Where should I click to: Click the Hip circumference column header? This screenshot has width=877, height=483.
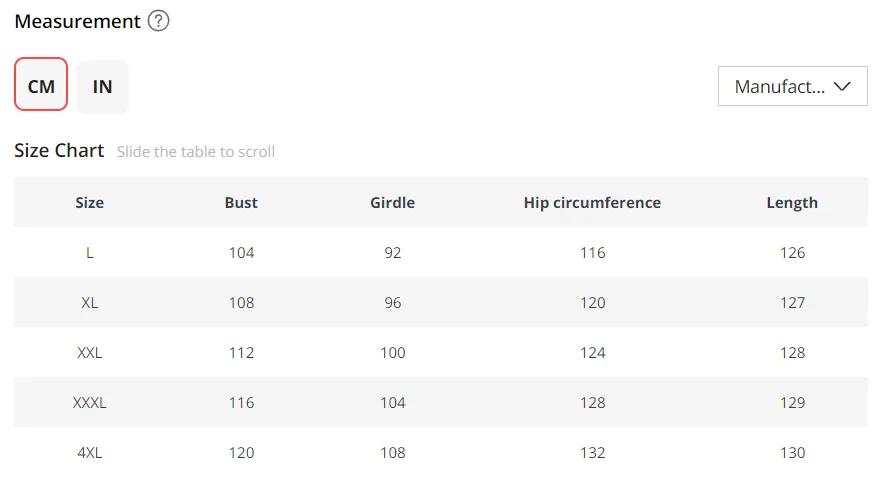pos(592,202)
